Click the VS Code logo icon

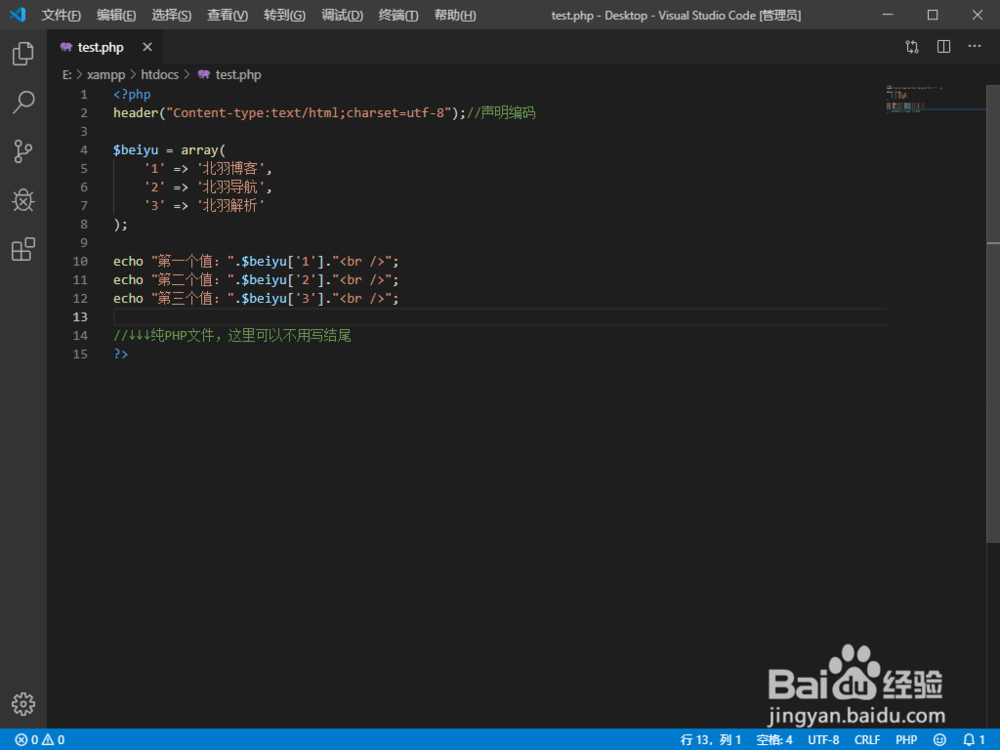click(18, 15)
